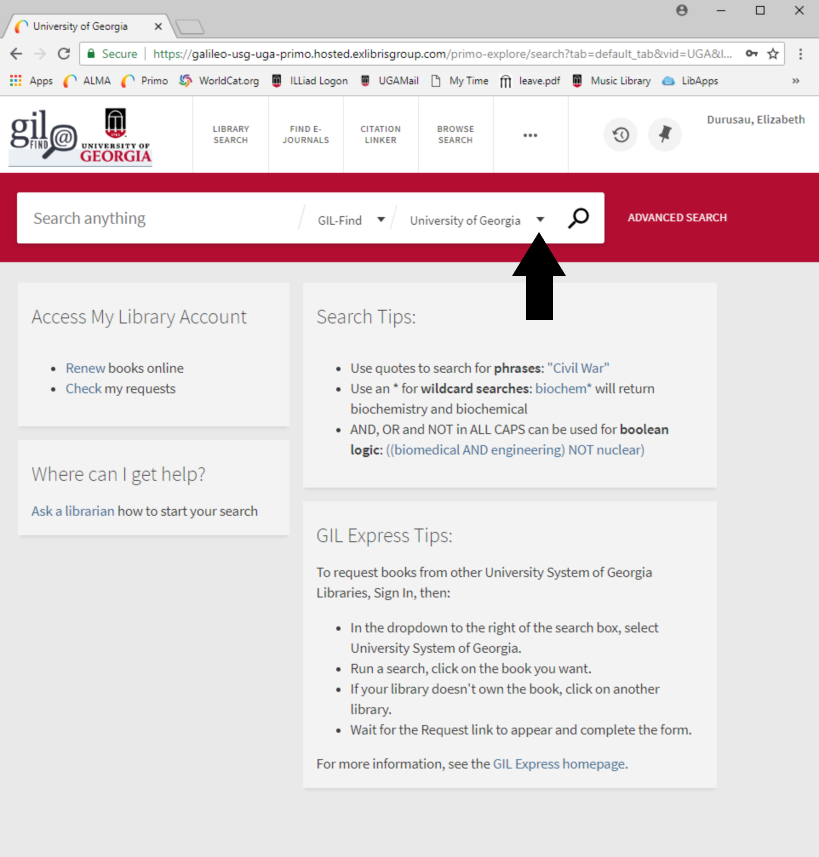Show hidden bookmarks with the chevron

(x=796, y=81)
